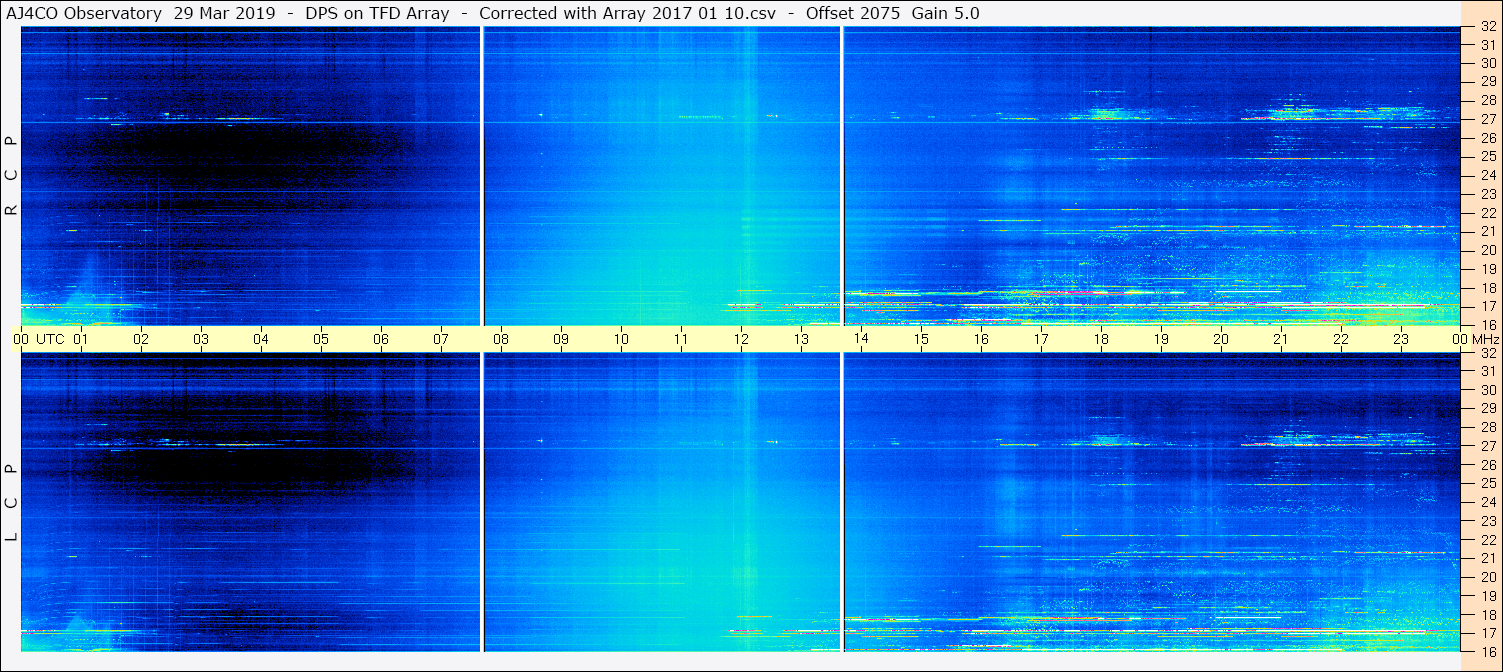
Task: Click the 19 hour tick on the time axis
Action: coord(1161,339)
